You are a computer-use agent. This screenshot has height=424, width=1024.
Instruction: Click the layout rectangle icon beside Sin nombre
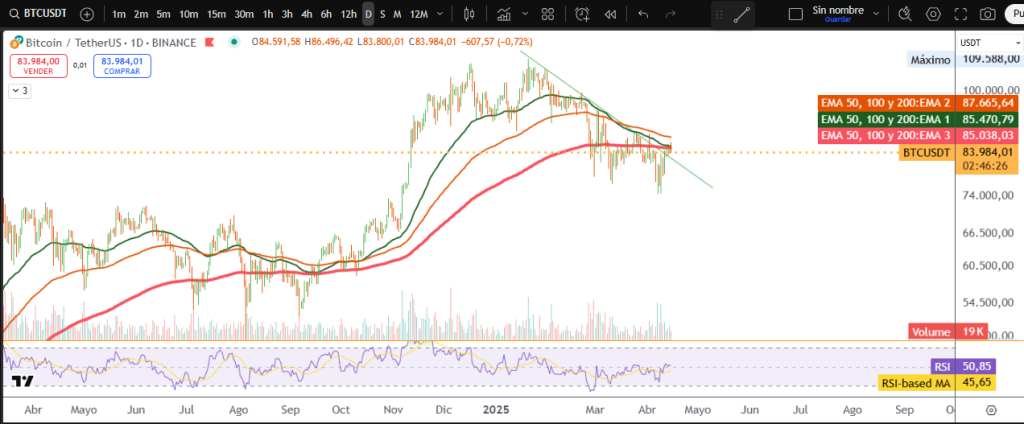(795, 14)
